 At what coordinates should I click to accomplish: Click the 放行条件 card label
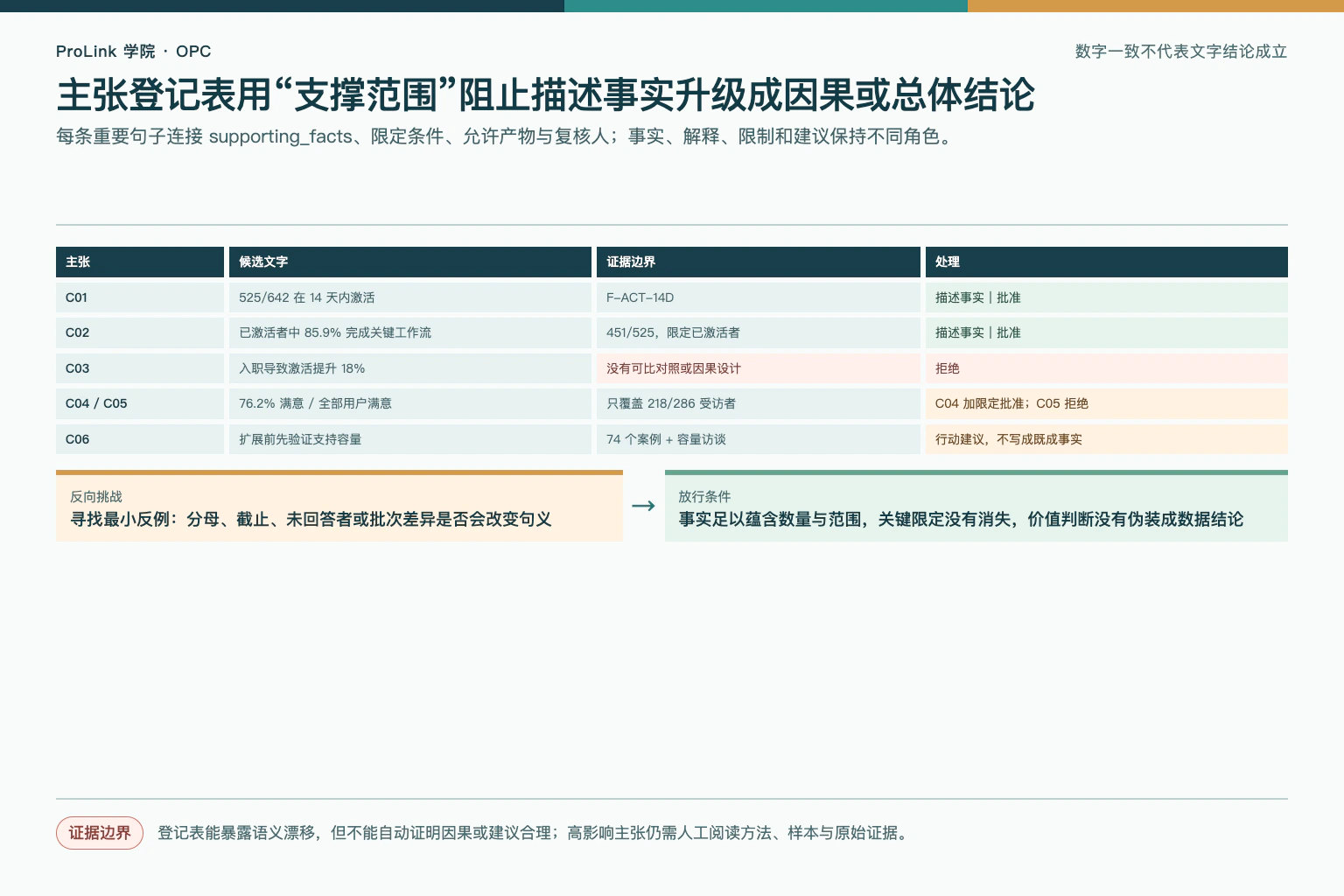(704, 496)
